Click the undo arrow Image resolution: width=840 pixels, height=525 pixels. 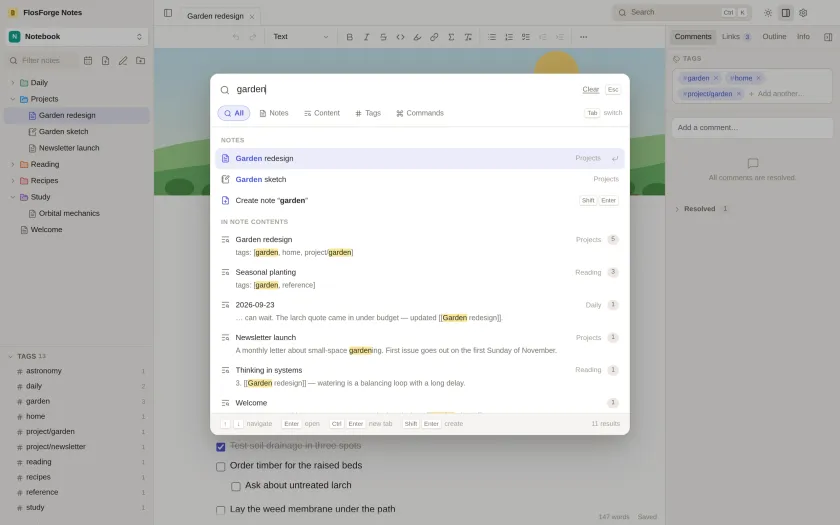[x=236, y=37]
